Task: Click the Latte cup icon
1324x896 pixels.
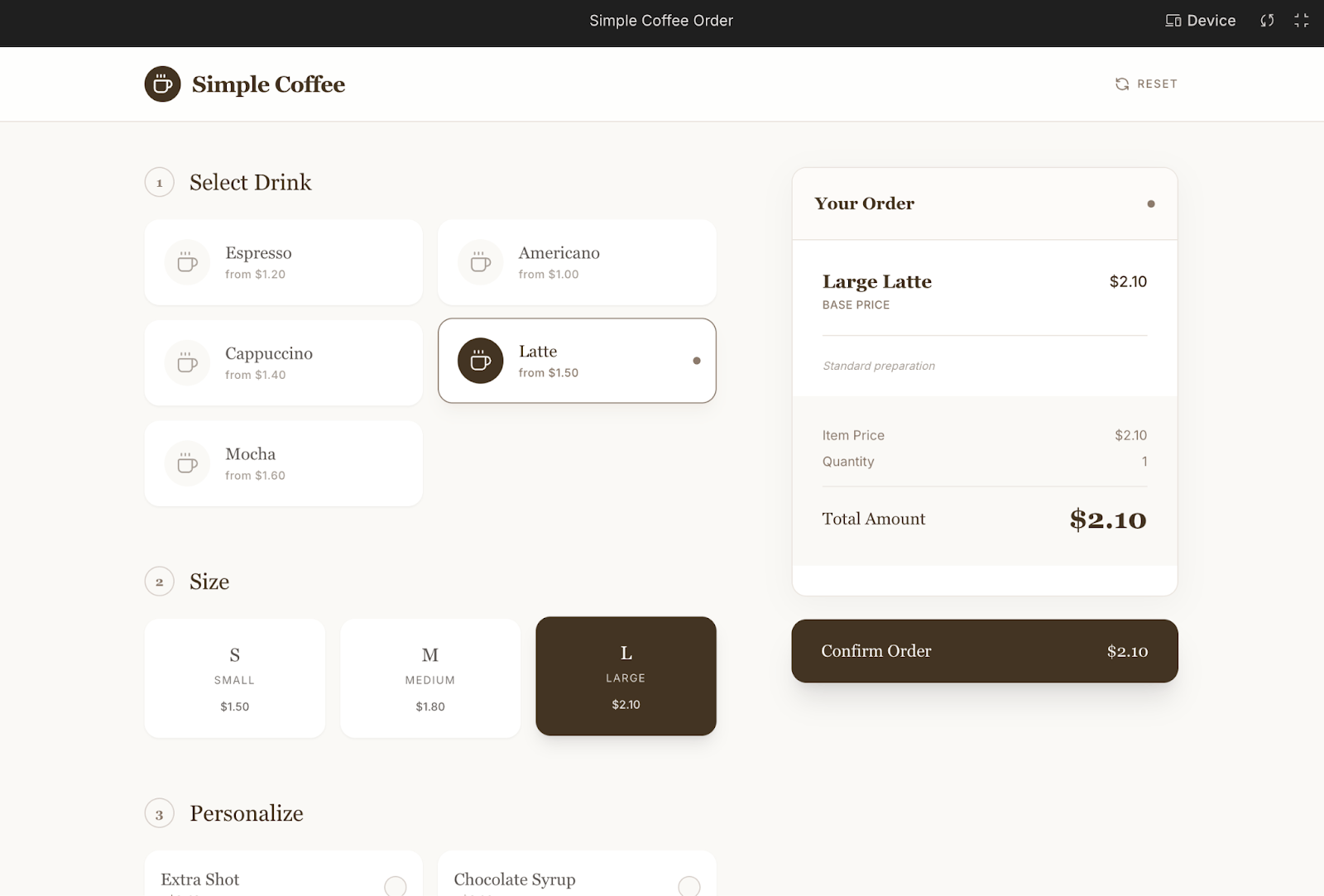Action: (481, 361)
